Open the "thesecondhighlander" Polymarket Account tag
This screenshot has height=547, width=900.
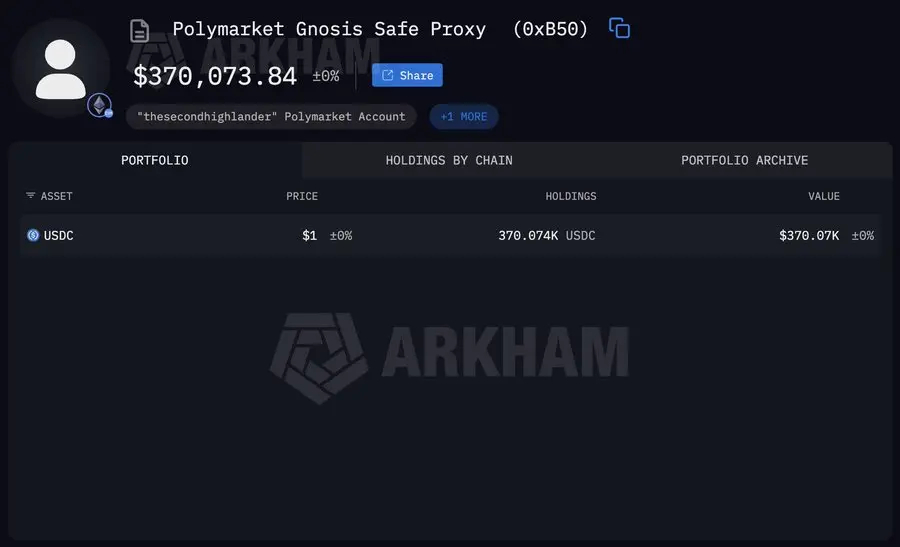pos(271,117)
